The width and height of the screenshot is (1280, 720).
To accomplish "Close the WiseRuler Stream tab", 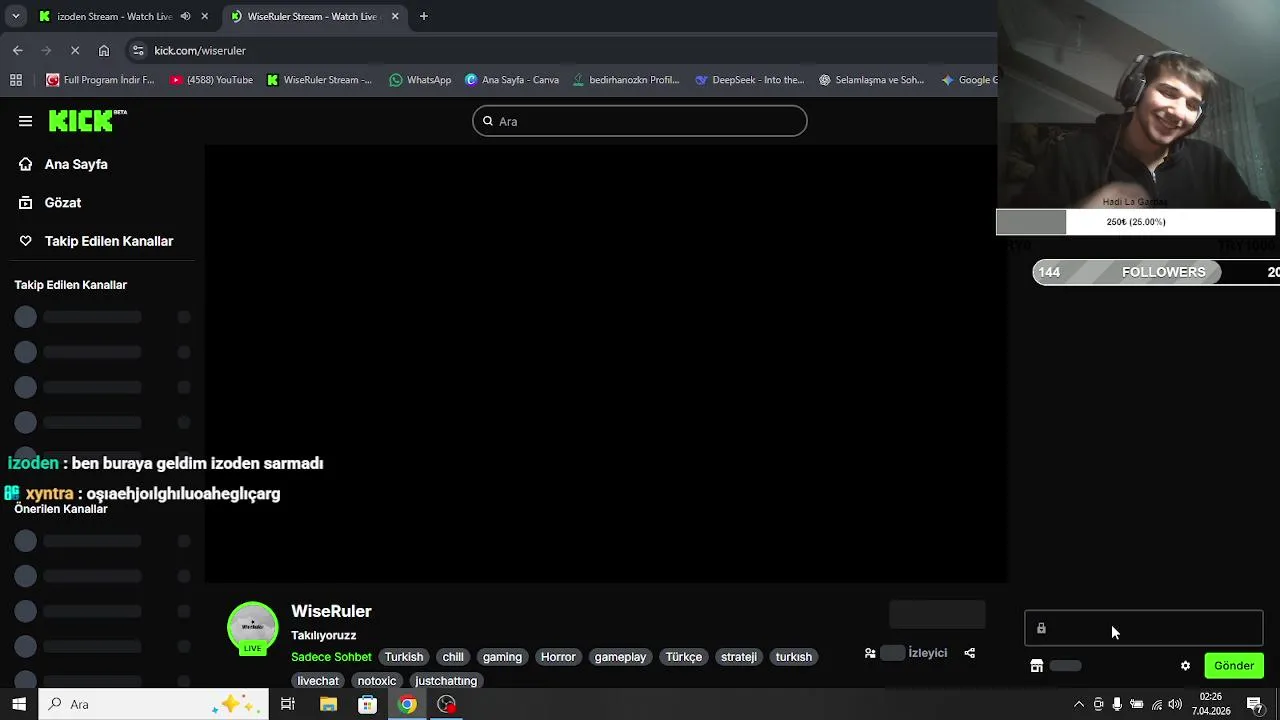I will (x=395, y=16).
